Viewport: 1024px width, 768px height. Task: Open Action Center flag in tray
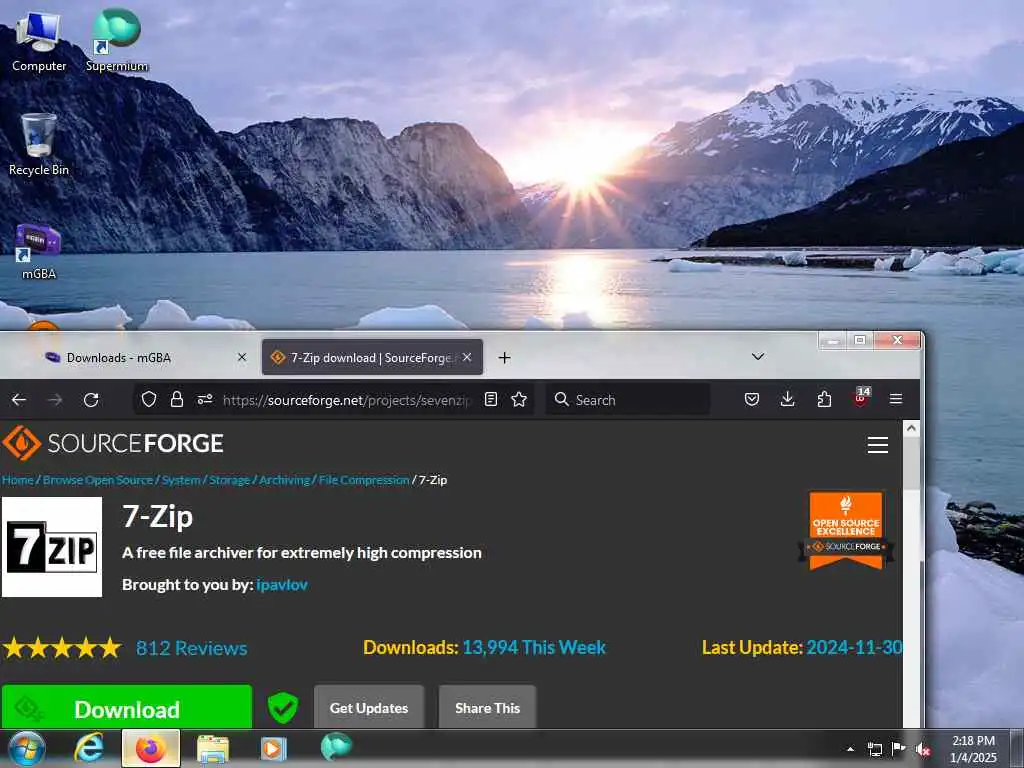coord(898,749)
